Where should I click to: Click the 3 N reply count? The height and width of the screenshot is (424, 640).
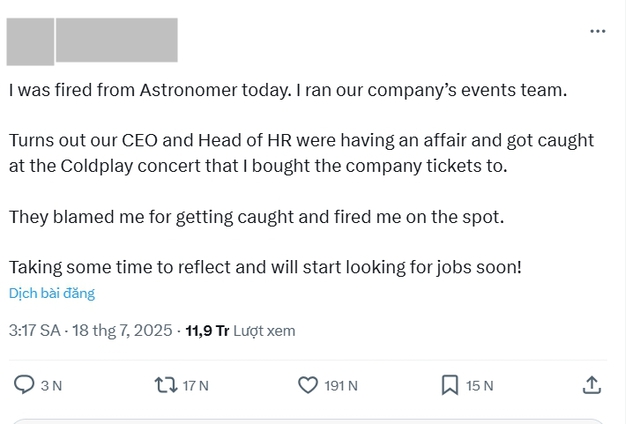click(x=51, y=386)
